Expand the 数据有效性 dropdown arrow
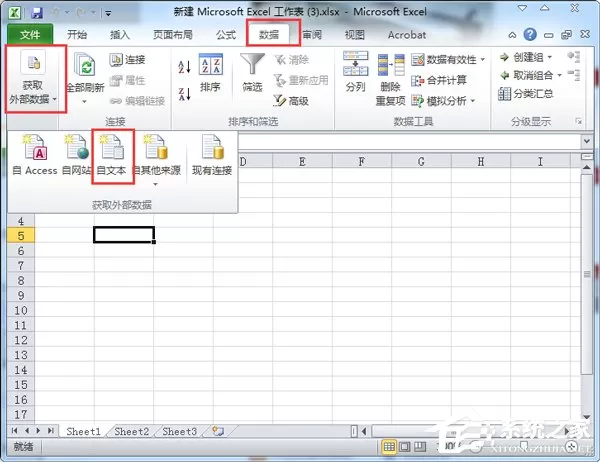600x462 pixels. (x=483, y=59)
